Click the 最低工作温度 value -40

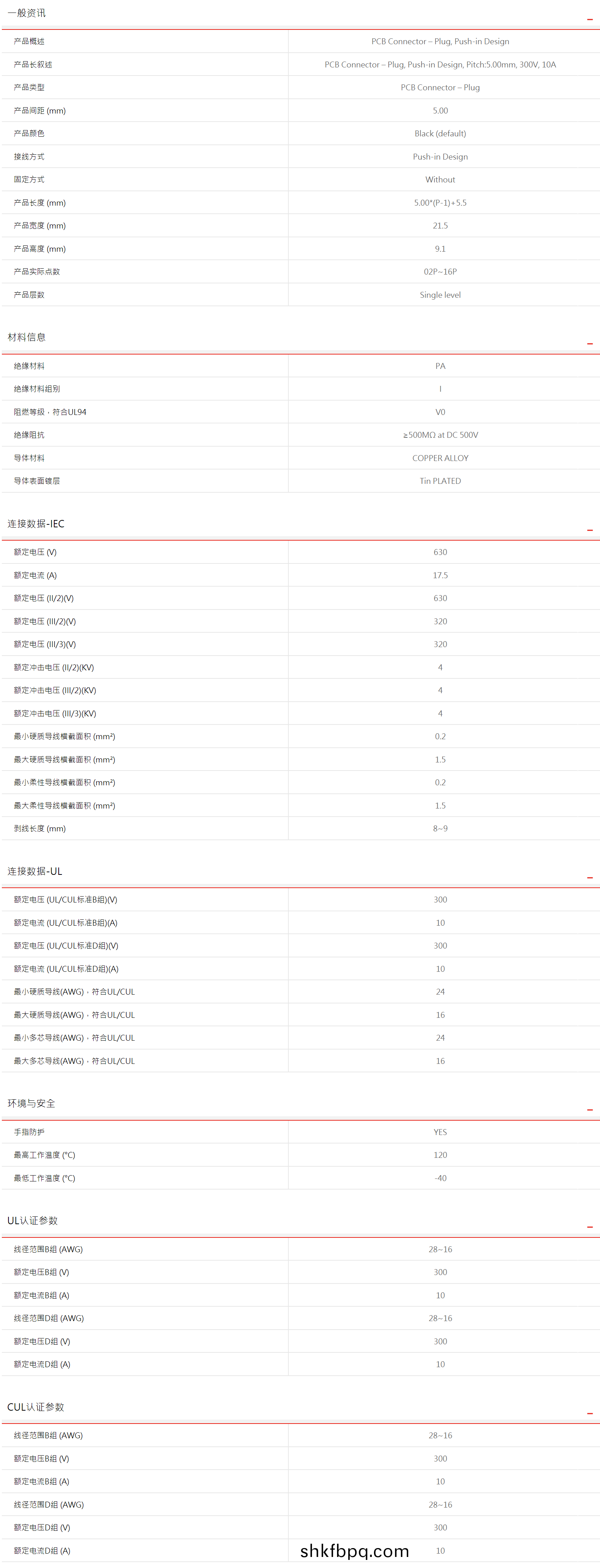pos(440,1178)
